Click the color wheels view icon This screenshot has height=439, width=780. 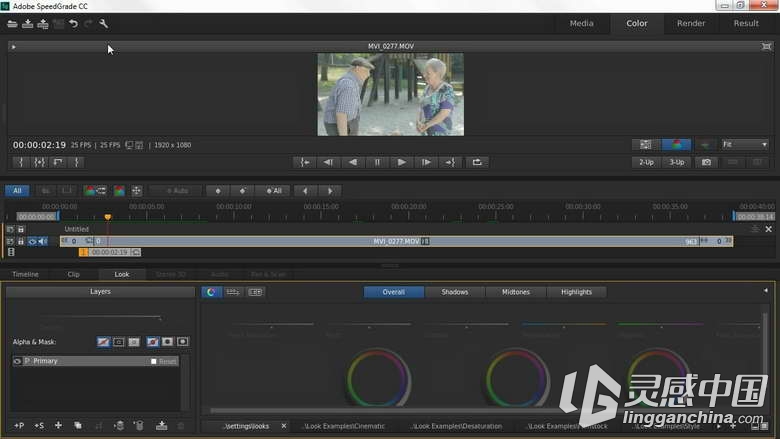pos(211,292)
